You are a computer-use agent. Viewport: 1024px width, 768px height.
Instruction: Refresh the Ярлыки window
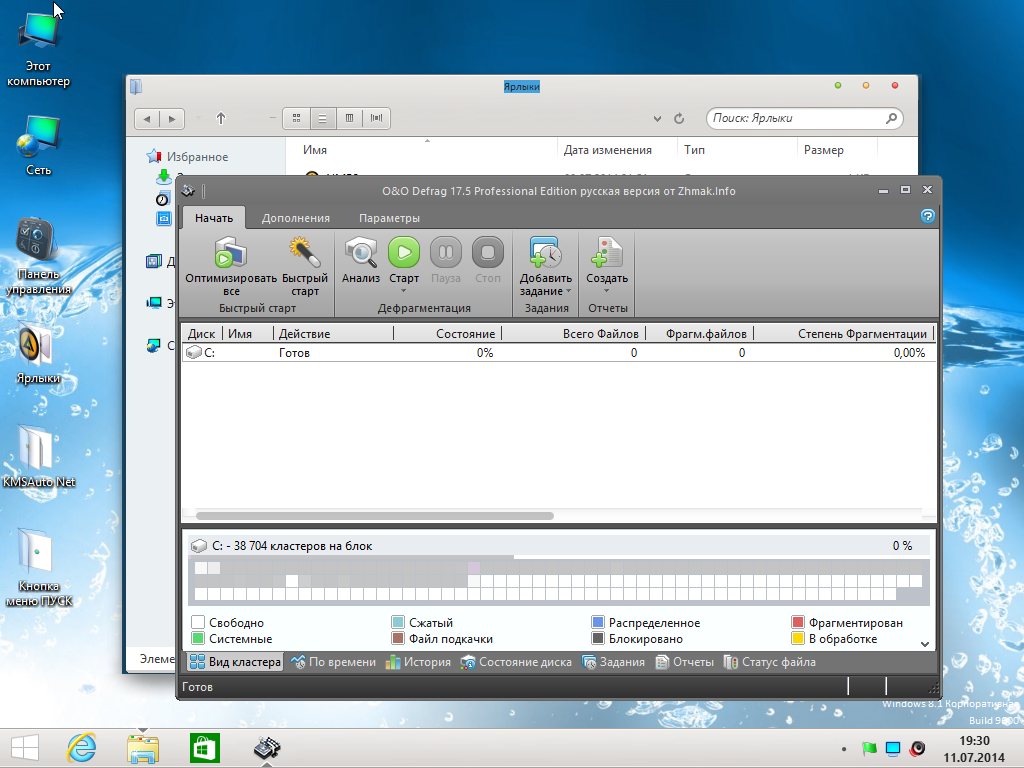click(x=679, y=118)
